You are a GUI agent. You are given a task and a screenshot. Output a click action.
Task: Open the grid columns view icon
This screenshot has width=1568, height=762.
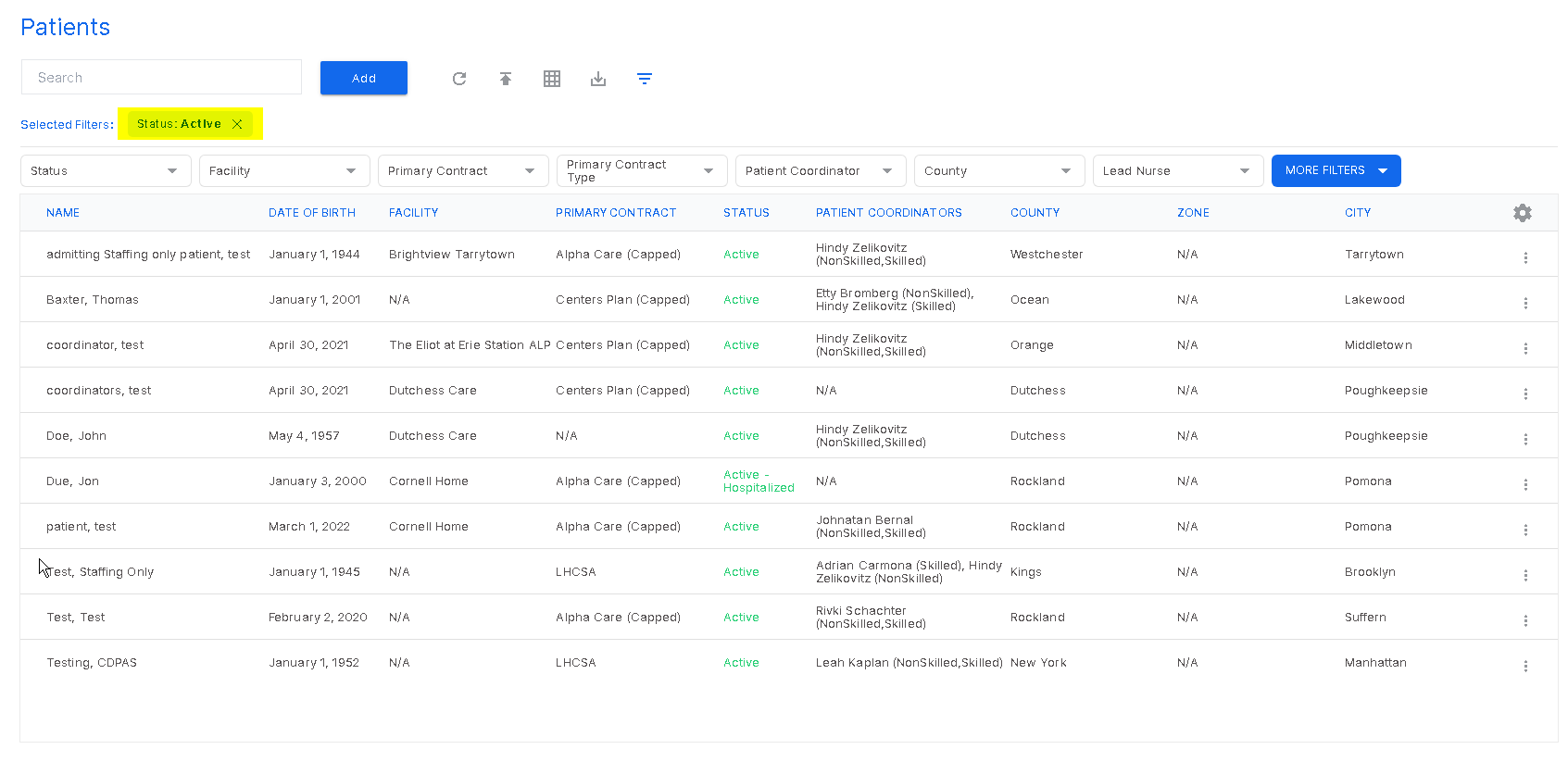[x=552, y=79]
